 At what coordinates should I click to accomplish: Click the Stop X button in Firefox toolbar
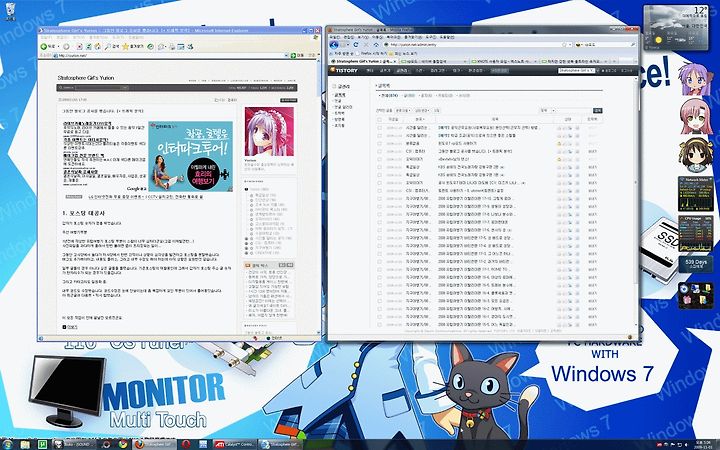pyautogui.click(x=366, y=45)
